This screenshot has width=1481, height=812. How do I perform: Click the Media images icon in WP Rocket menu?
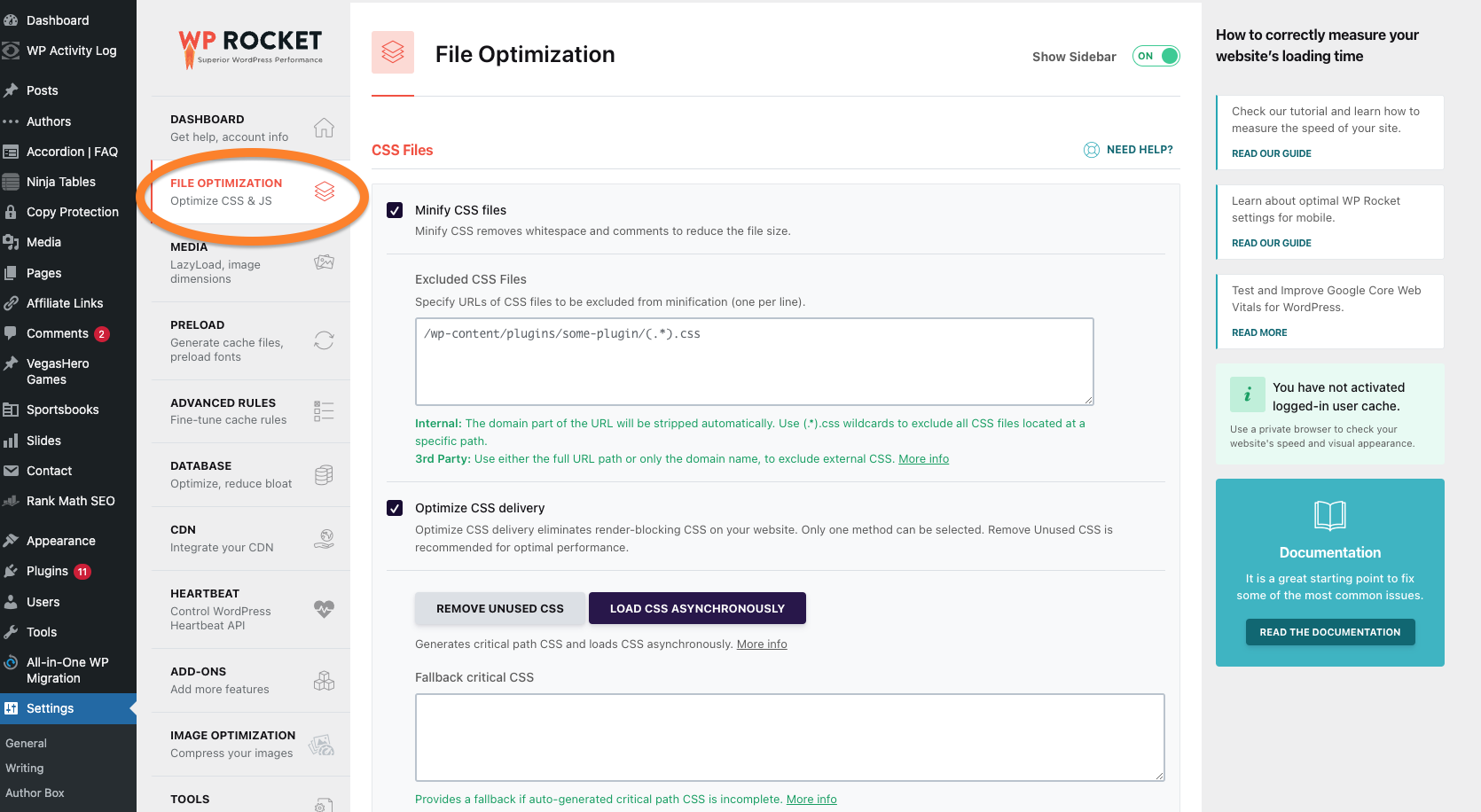pos(325,262)
